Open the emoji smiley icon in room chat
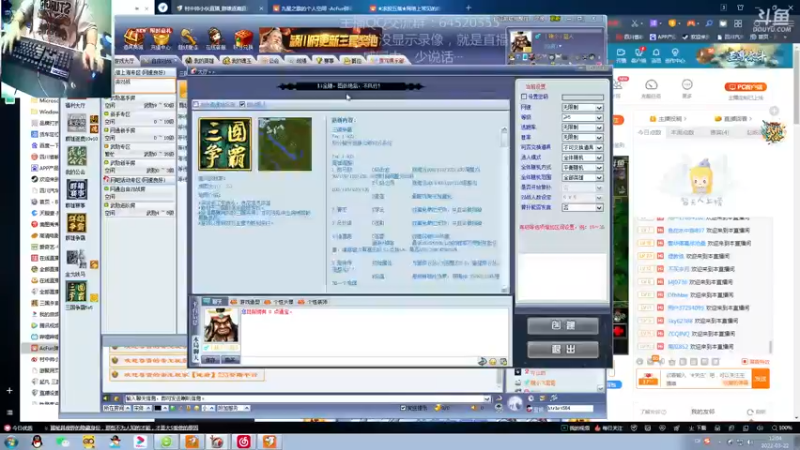The height and width of the screenshot is (450, 800). (493, 361)
